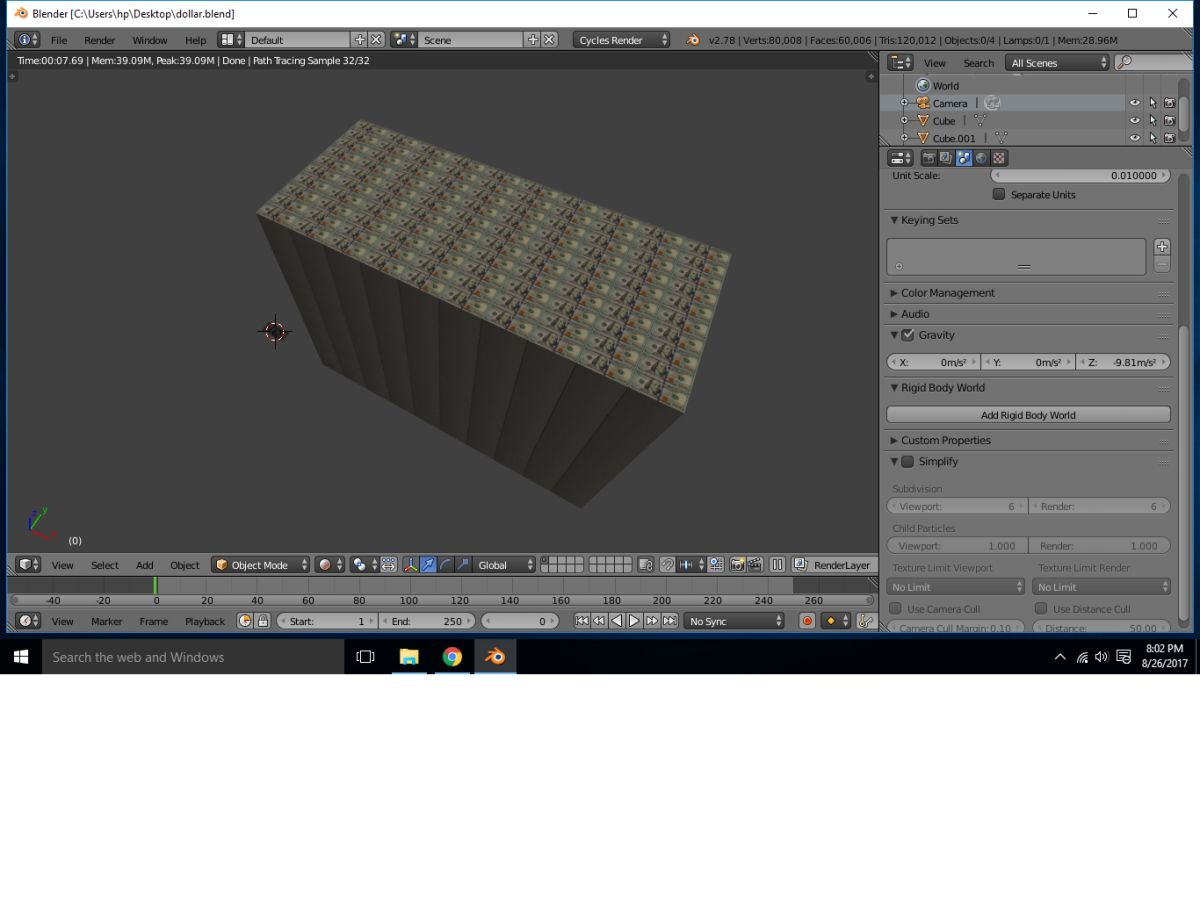Click the keying set key icon
Viewport: 1200px width, 913px height.
coord(866,621)
